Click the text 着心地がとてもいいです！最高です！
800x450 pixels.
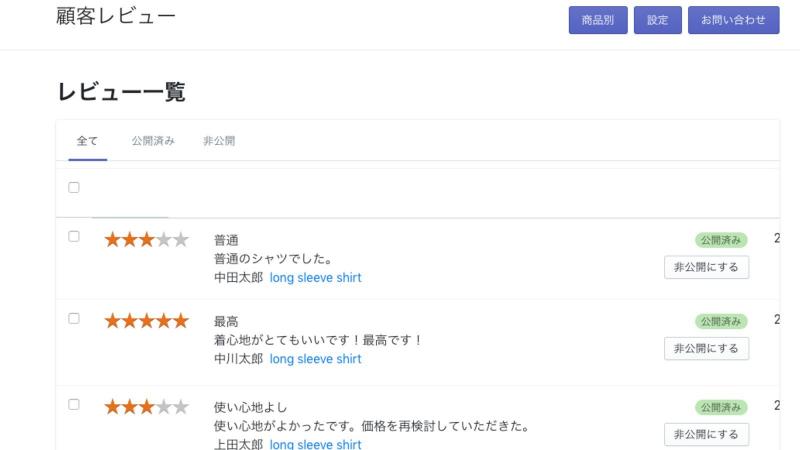[318, 340]
